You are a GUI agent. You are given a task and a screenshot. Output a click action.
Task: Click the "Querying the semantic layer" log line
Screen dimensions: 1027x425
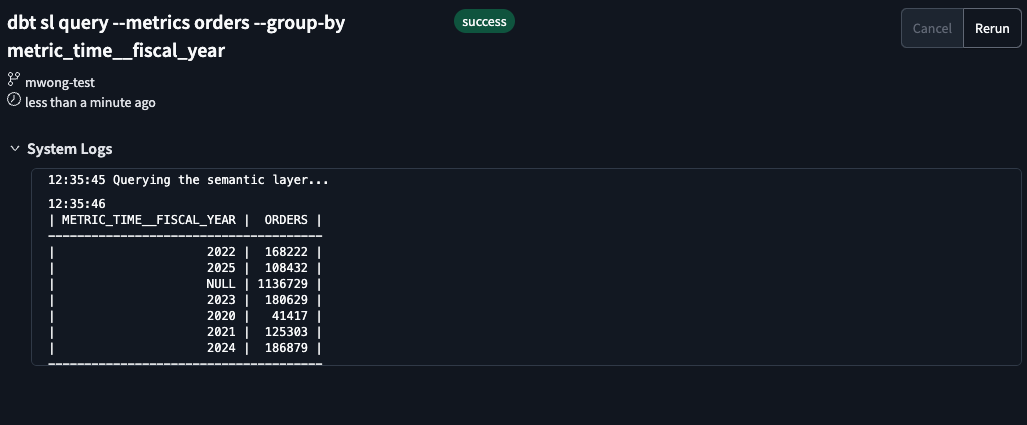click(188, 181)
